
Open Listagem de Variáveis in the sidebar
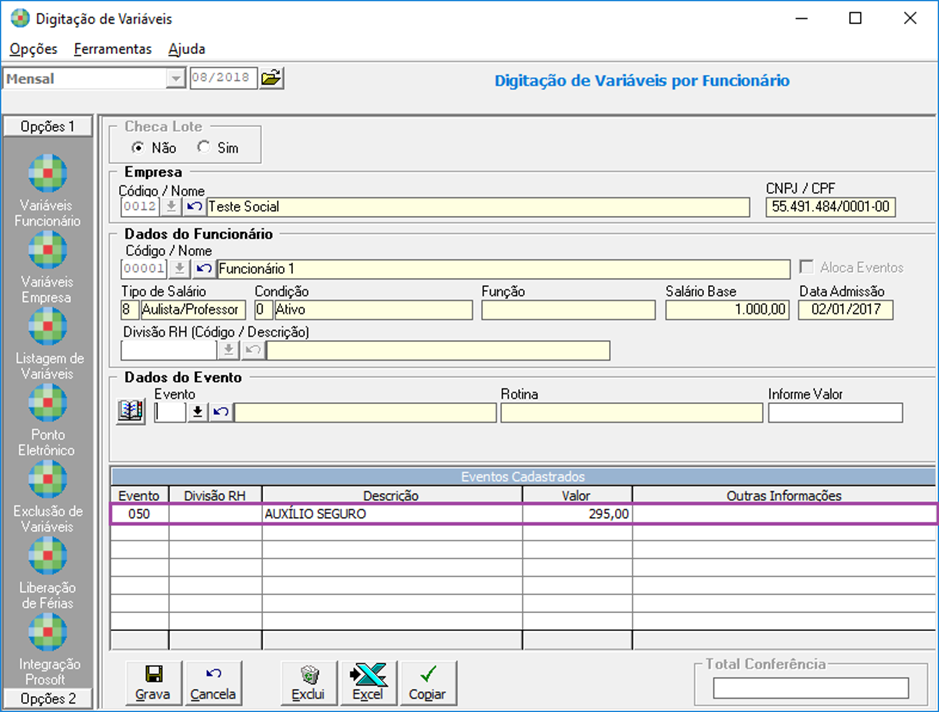pos(48,344)
